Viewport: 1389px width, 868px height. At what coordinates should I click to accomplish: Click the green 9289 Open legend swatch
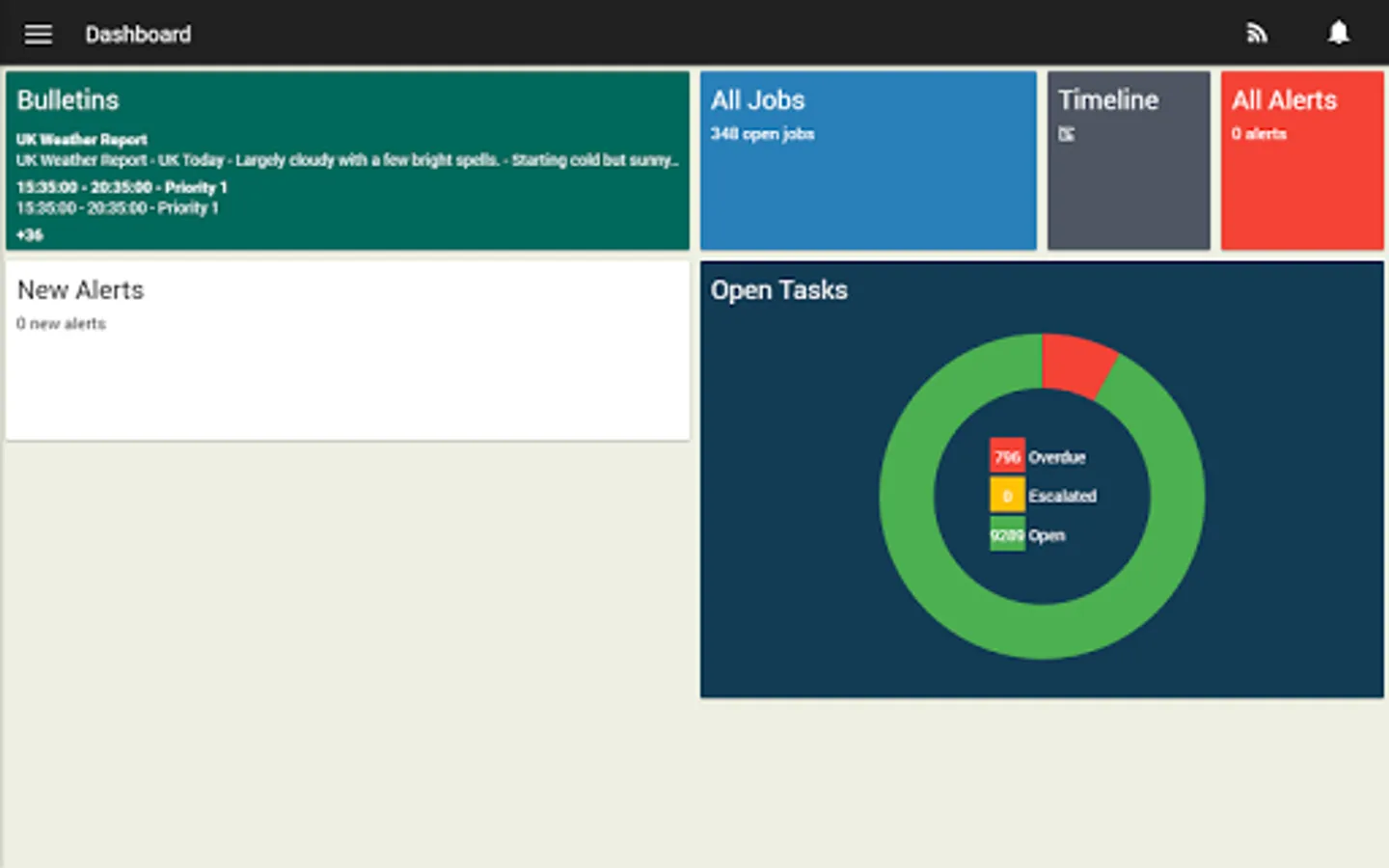point(1007,535)
